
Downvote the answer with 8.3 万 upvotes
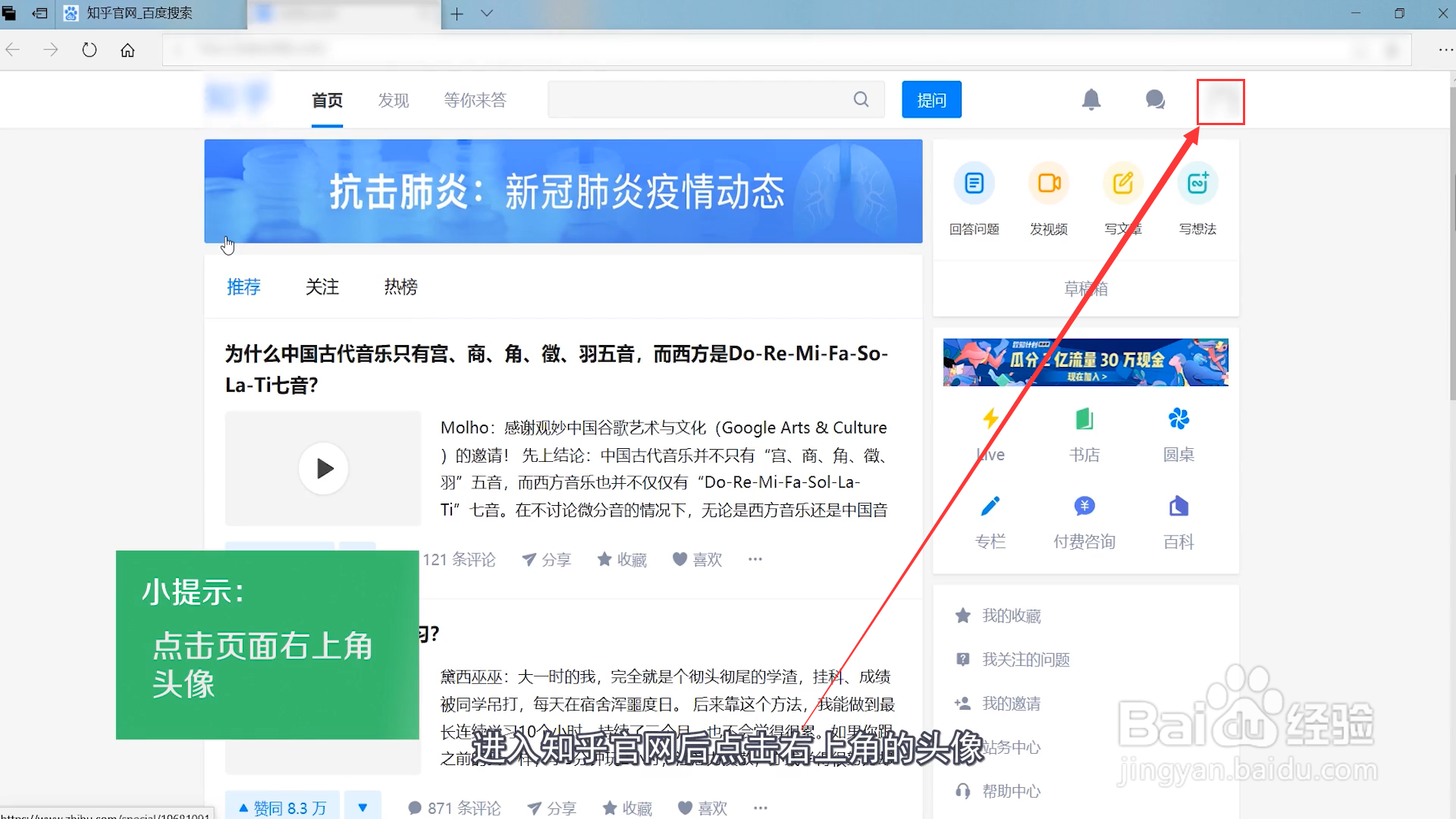point(362,808)
